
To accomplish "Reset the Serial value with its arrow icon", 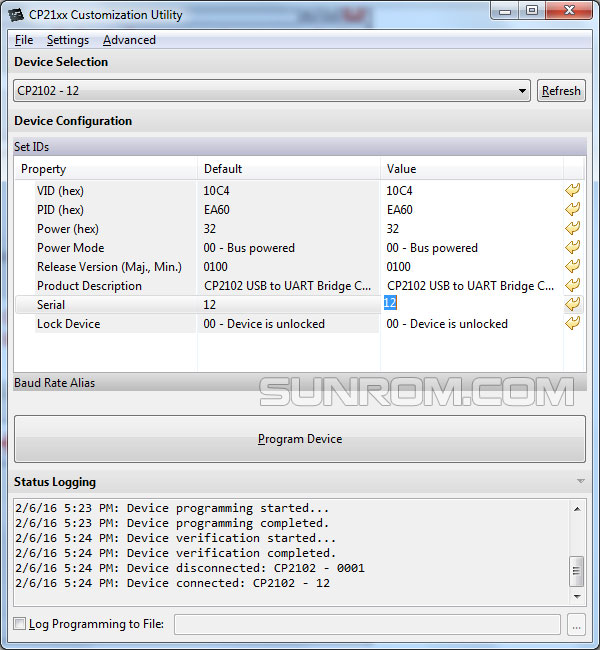I will pyautogui.click(x=573, y=305).
